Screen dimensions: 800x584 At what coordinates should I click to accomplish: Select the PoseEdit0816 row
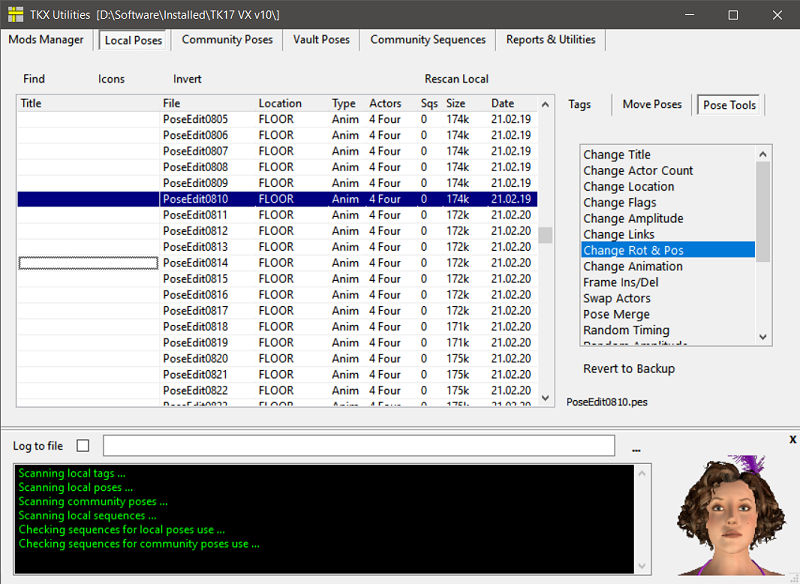[x=277, y=295]
